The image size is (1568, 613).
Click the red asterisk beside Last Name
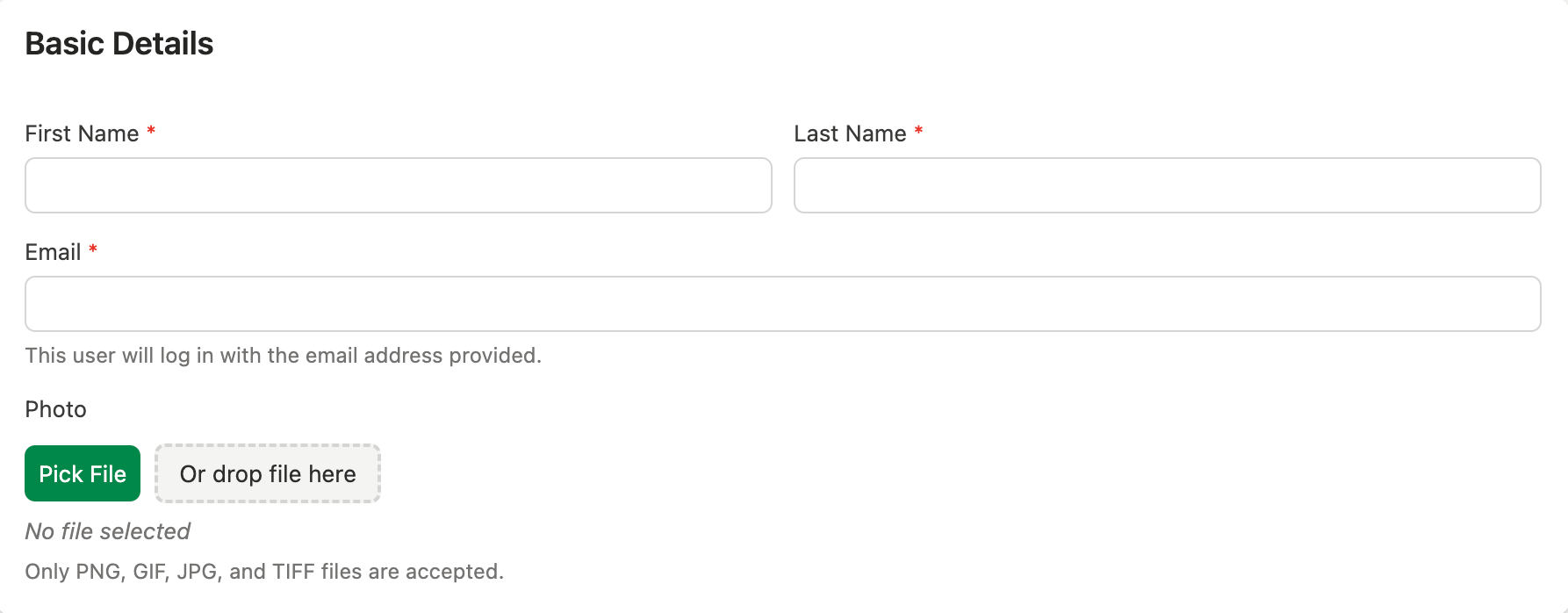pos(918,133)
